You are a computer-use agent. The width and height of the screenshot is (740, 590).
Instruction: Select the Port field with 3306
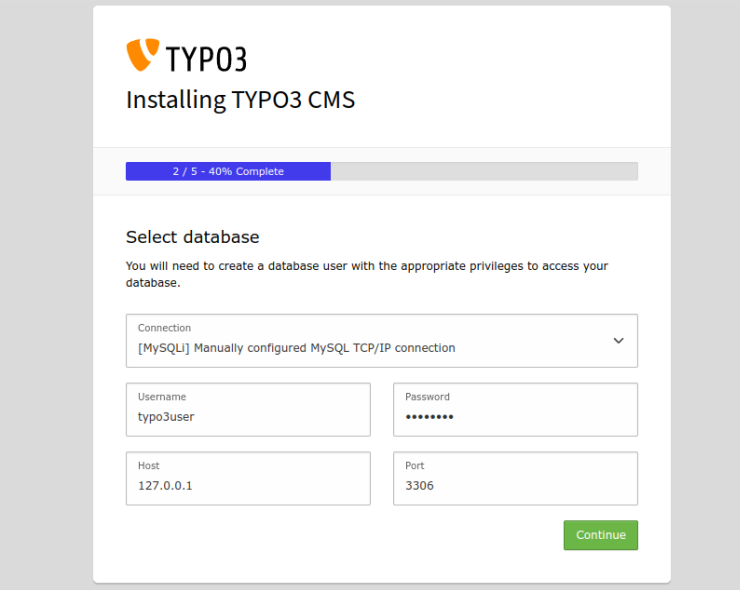[x=515, y=486]
